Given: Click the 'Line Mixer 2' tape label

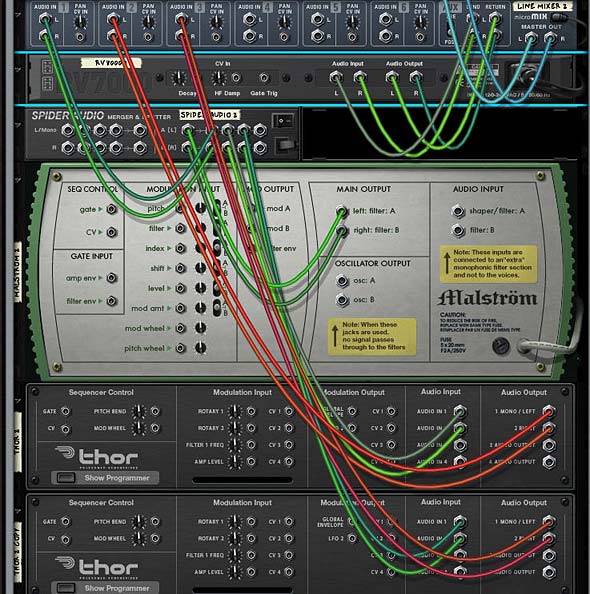Looking at the screenshot, I should [543, 6].
